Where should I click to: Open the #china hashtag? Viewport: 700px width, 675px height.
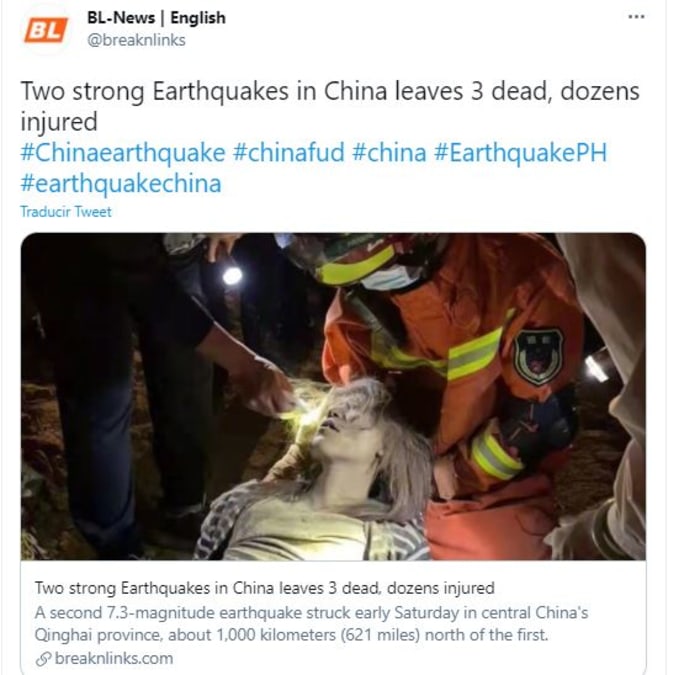point(389,152)
